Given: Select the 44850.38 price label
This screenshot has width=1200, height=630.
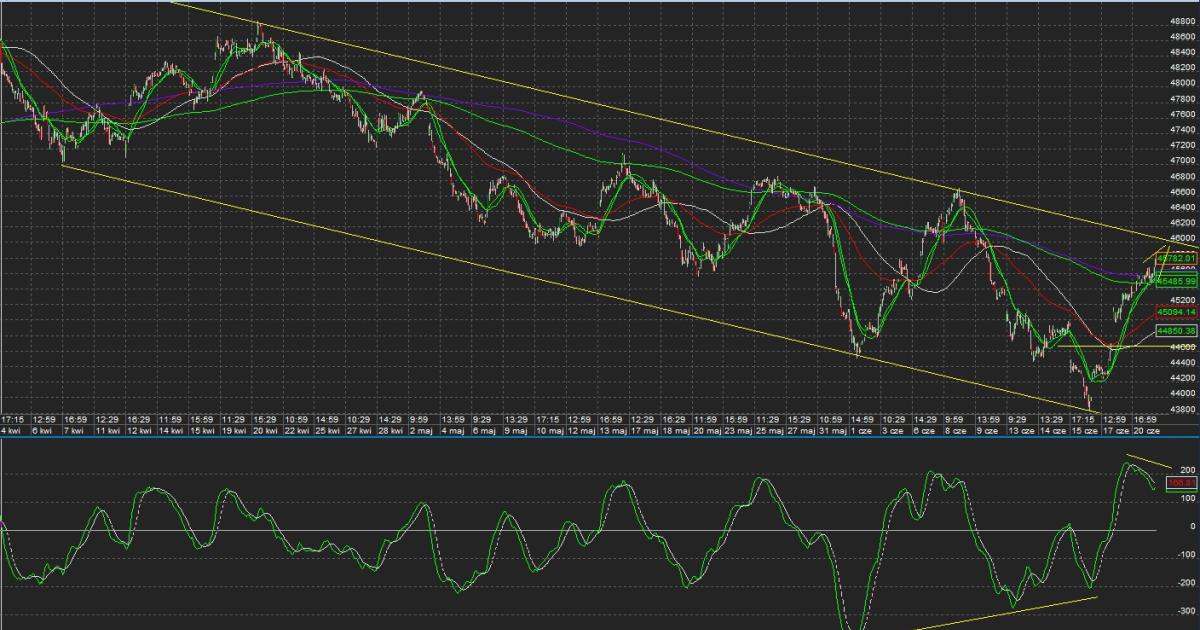Looking at the screenshot, I should coord(1176,329).
